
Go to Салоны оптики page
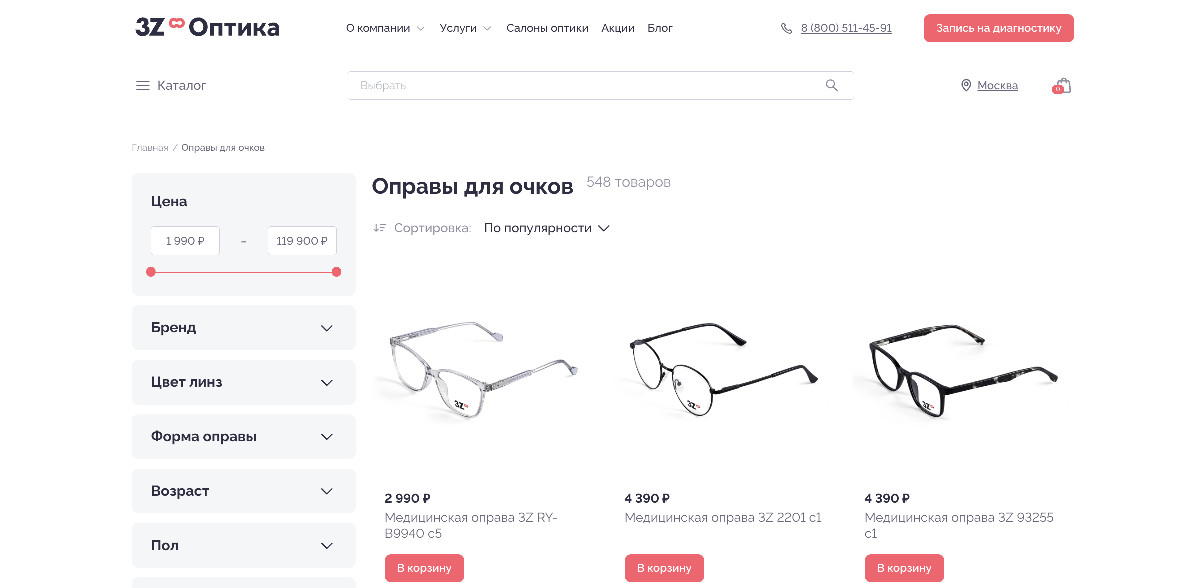pyautogui.click(x=547, y=28)
